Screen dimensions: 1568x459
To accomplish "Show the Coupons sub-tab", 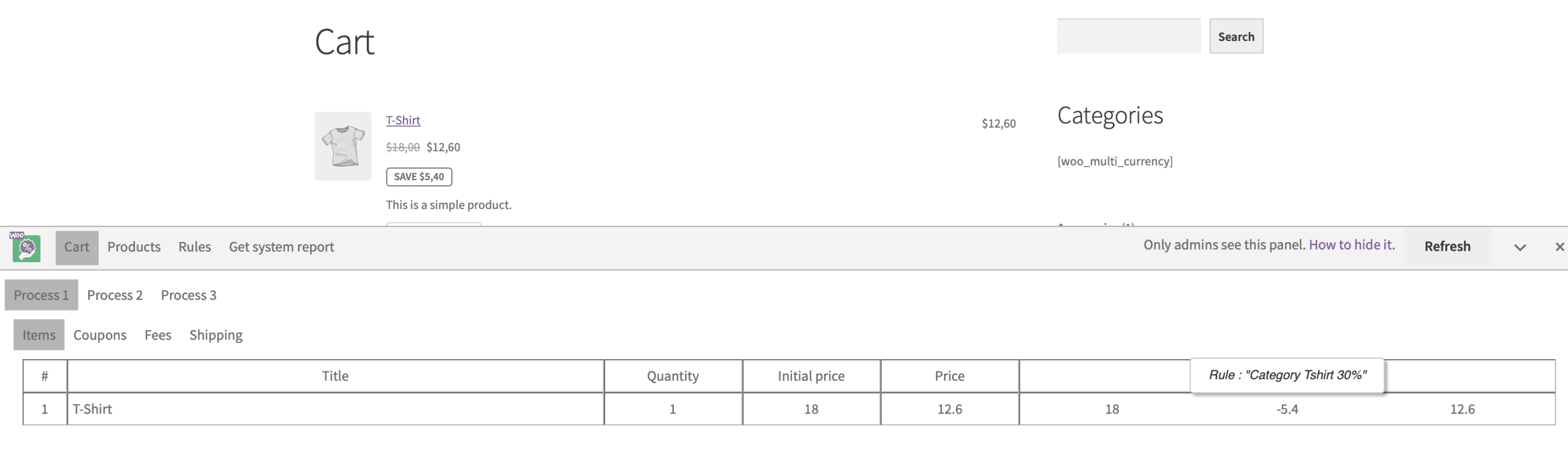I will point(100,335).
